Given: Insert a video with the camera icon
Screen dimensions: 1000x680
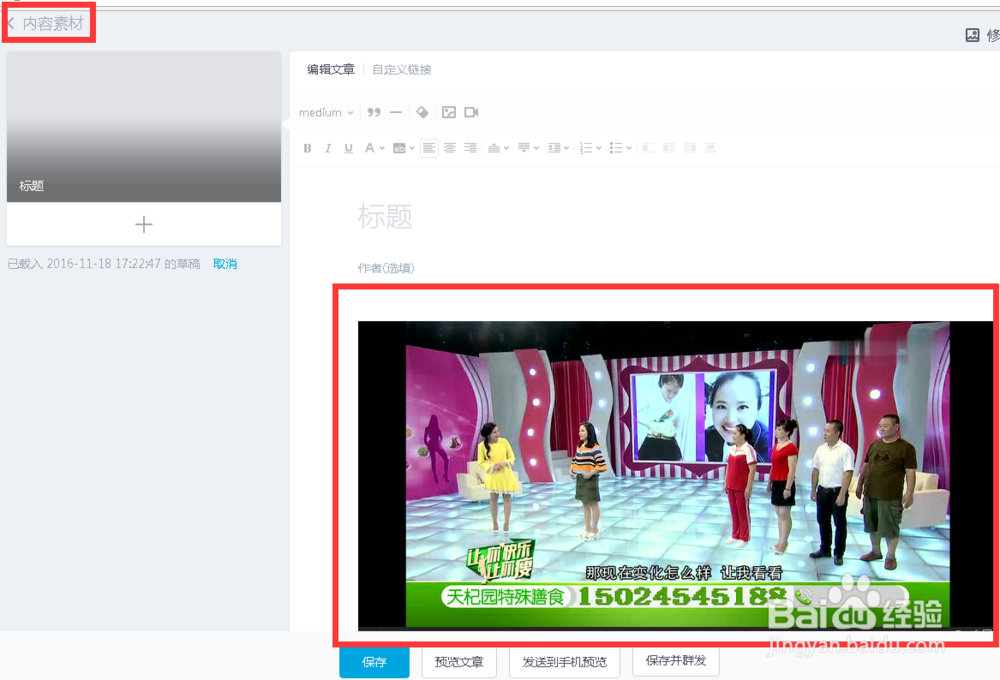Looking at the screenshot, I should click(471, 112).
